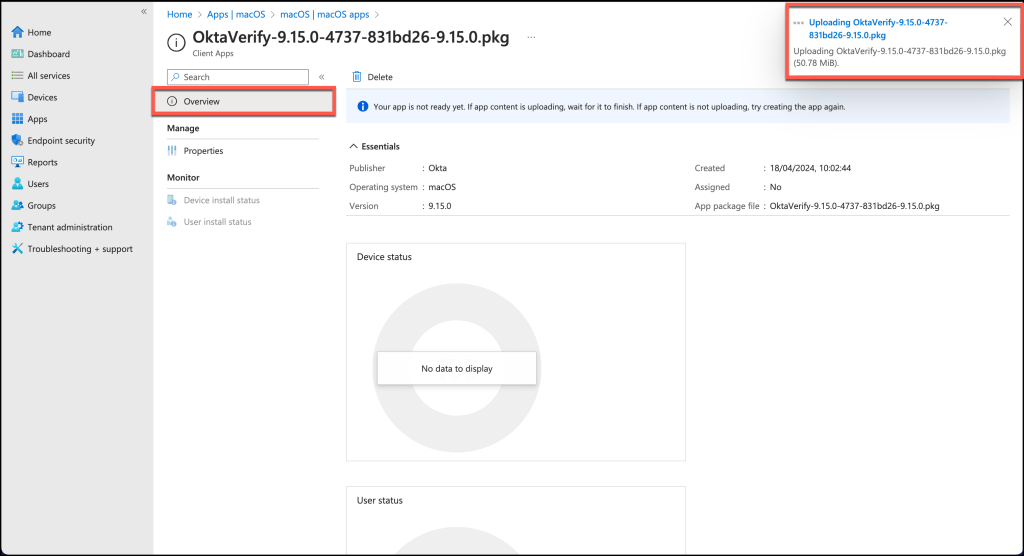Select the Groups icon in sidebar

[17, 206]
